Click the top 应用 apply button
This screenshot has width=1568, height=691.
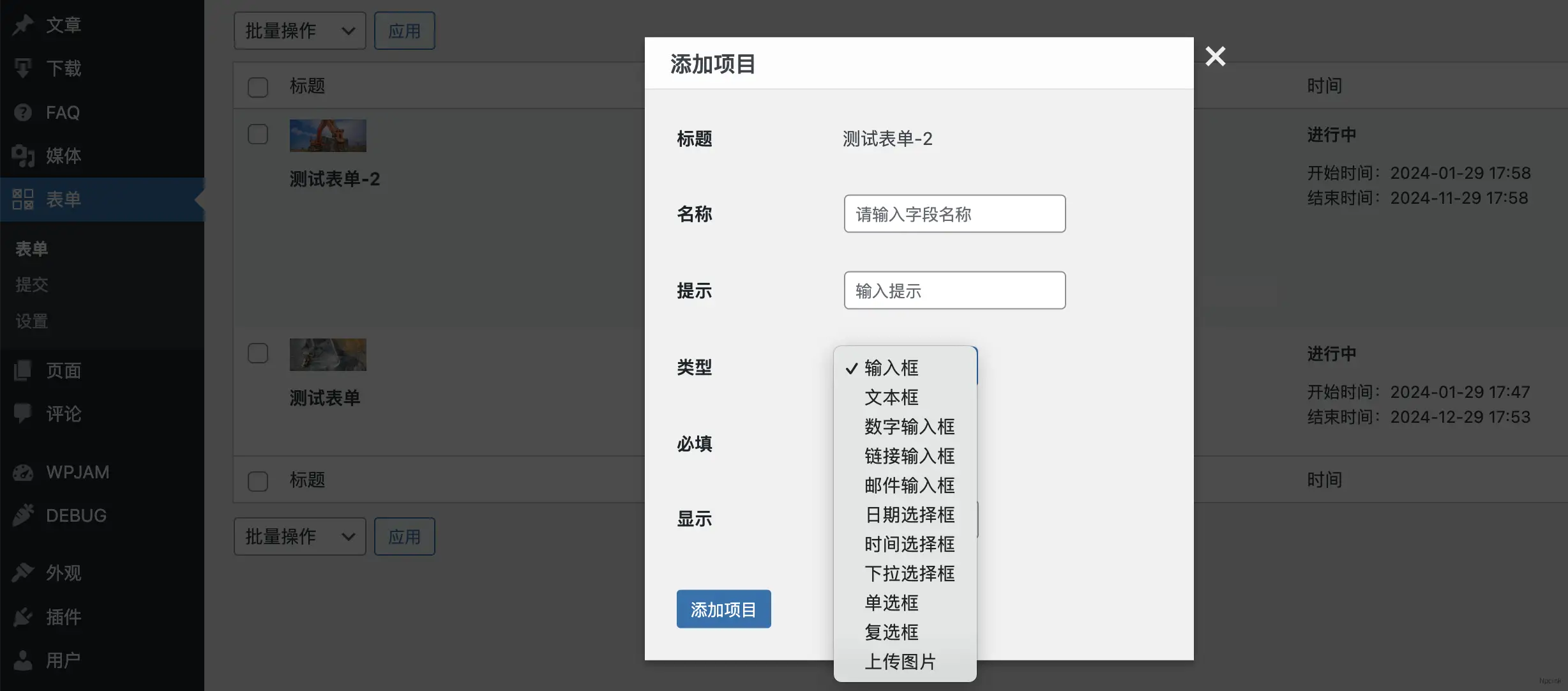404,30
